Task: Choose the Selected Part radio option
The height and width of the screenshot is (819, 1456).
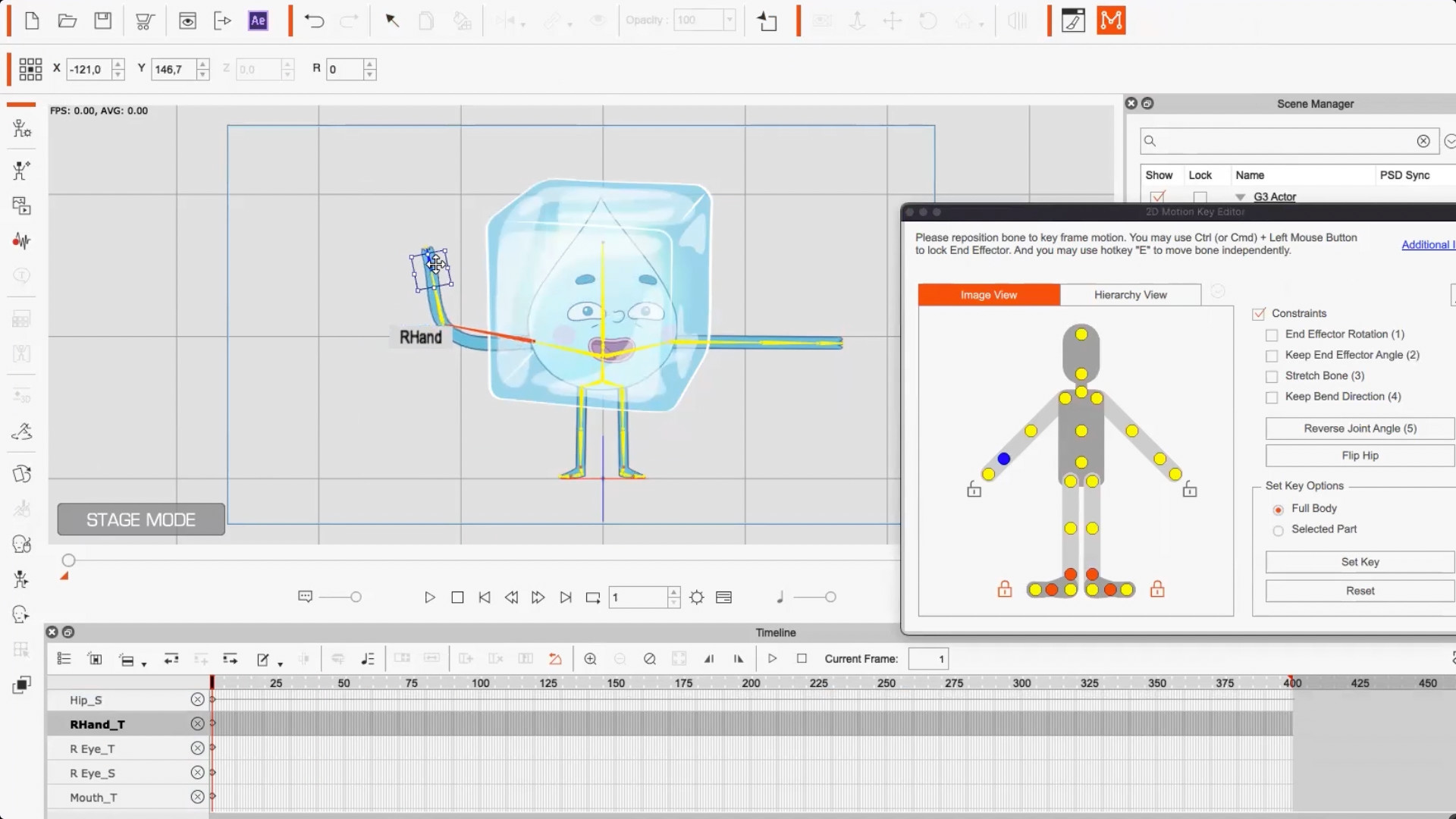Action: tap(1278, 530)
